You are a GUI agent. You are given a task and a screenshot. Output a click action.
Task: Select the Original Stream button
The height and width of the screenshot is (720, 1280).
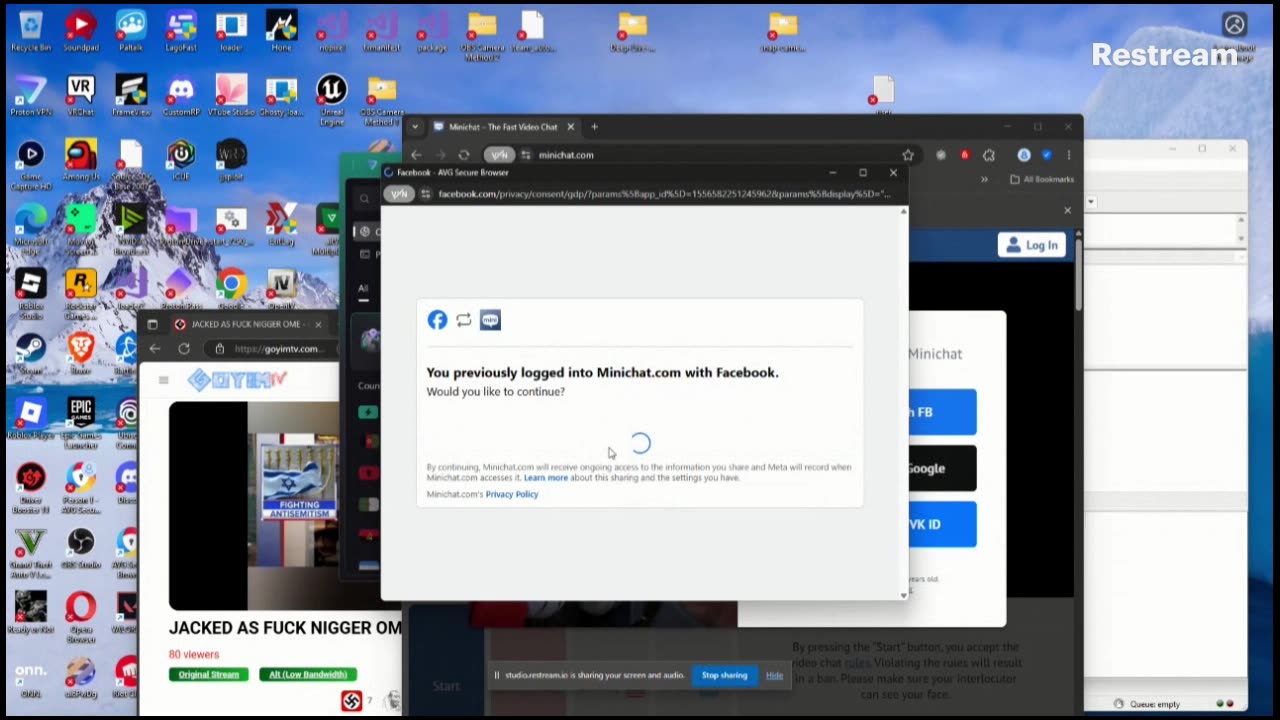[x=209, y=674]
